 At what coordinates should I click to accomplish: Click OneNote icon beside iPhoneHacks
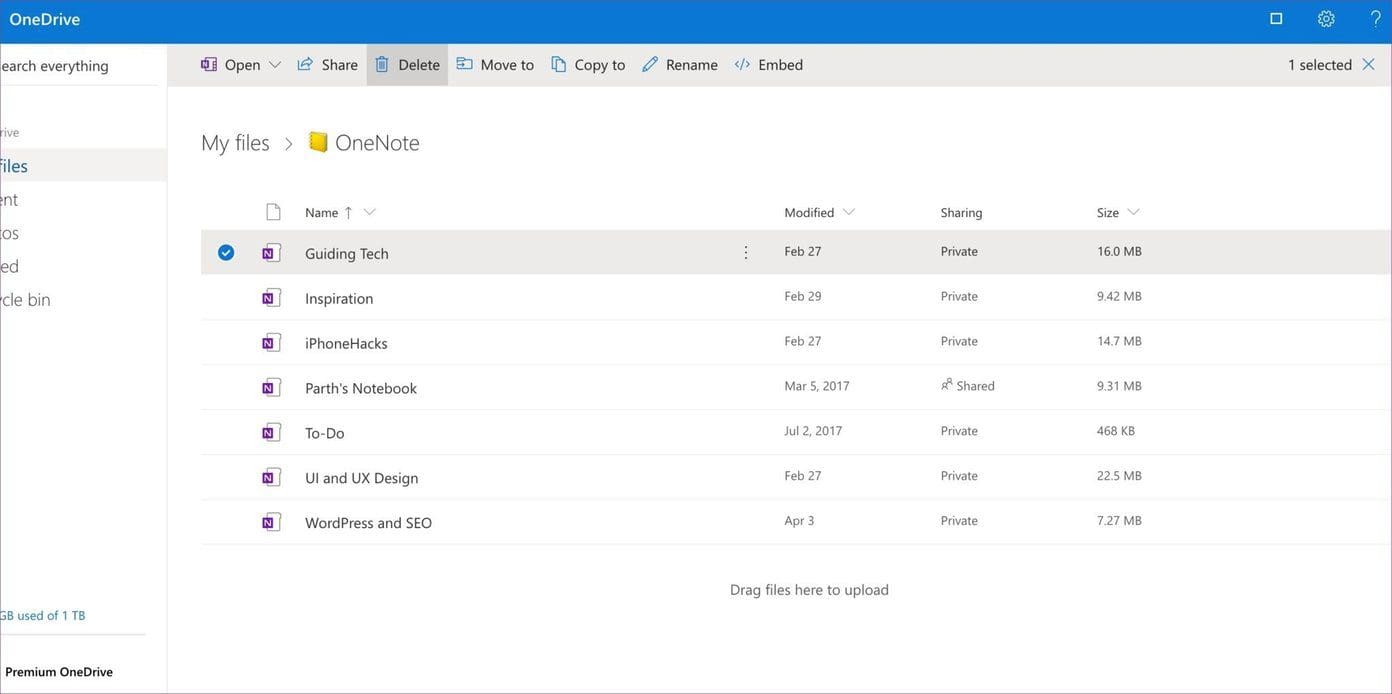point(271,342)
